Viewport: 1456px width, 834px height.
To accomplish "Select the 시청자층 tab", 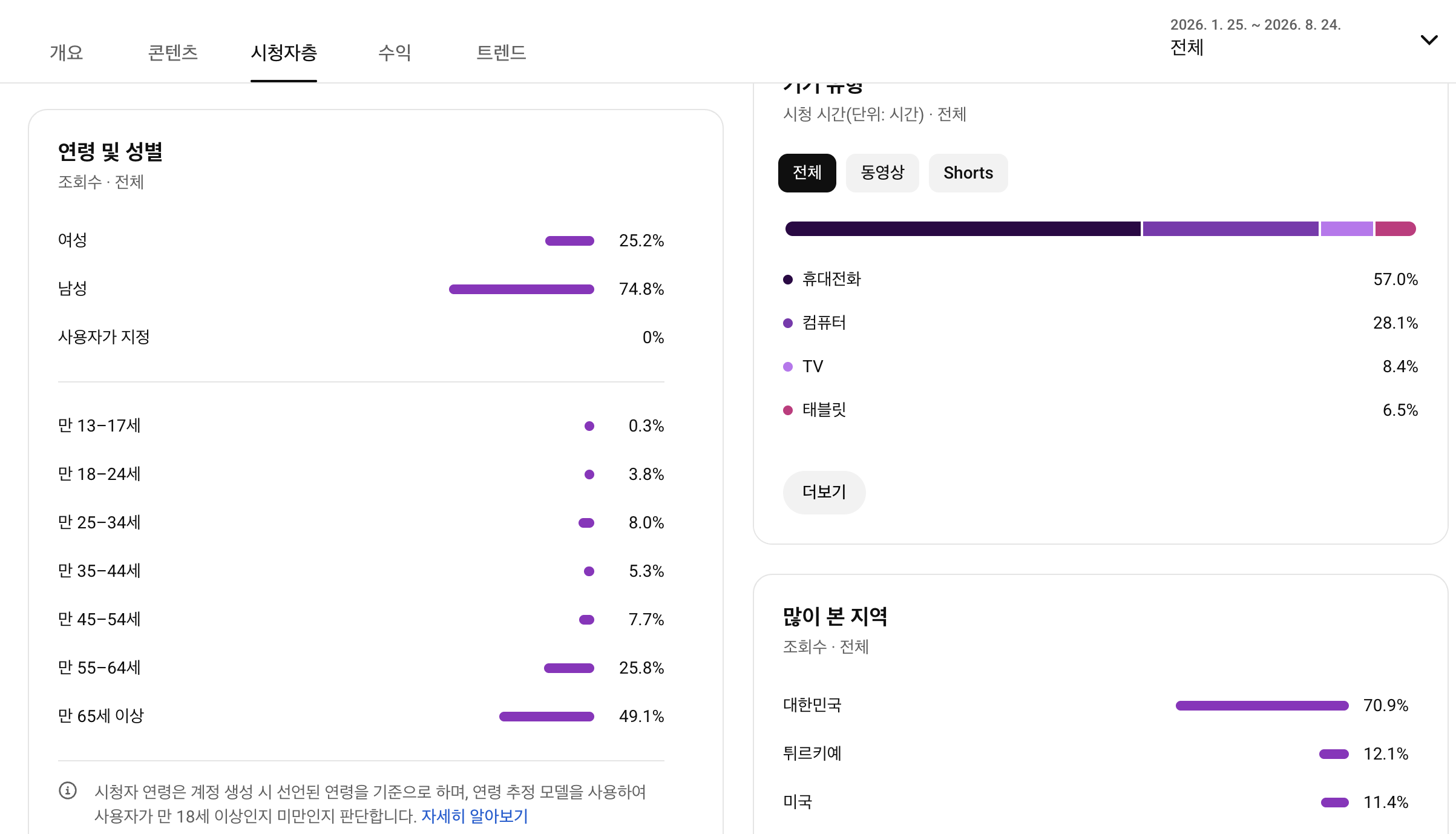I will click(284, 53).
